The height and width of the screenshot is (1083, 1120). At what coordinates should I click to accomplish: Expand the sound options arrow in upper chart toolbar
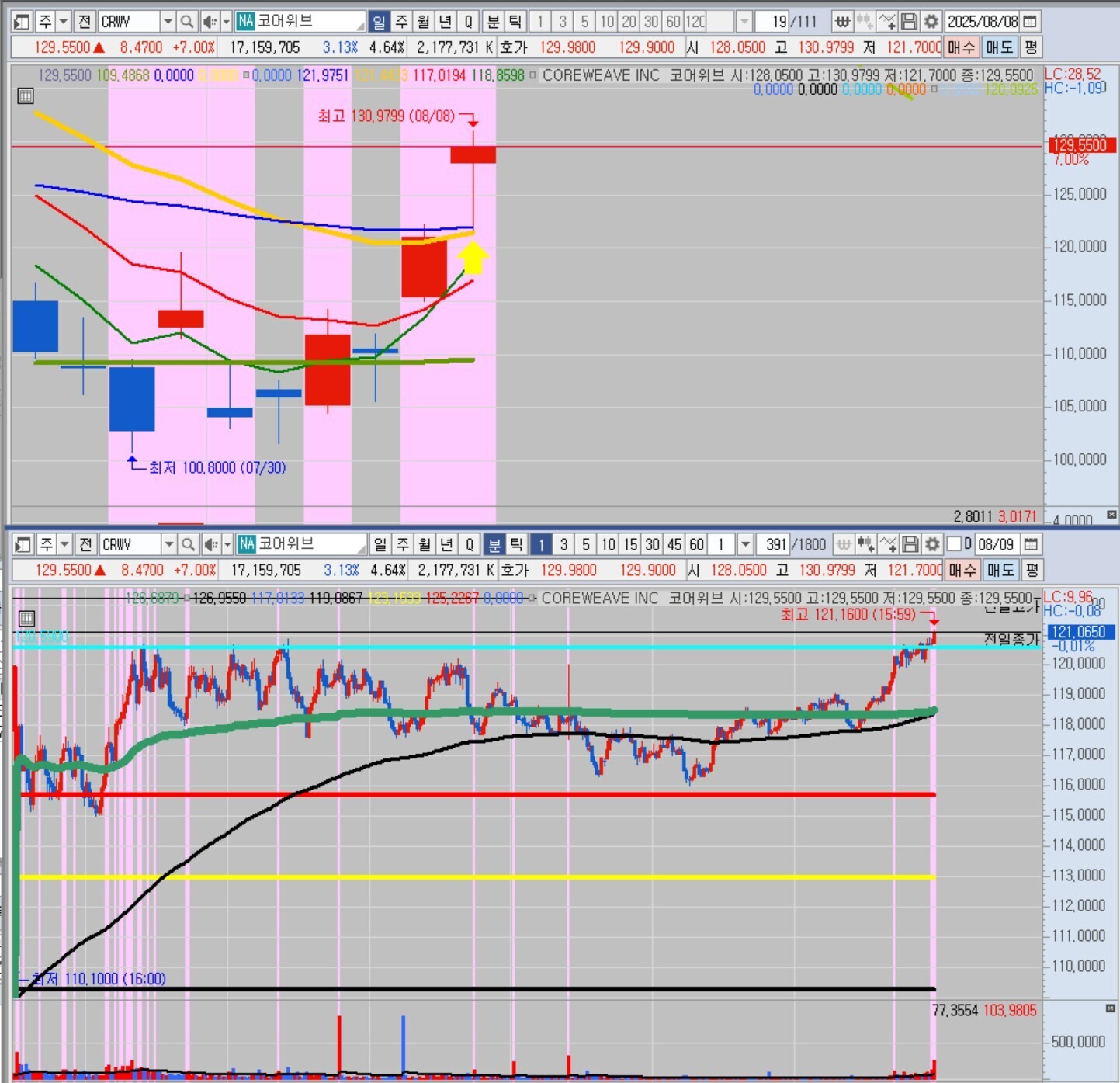coord(226,21)
